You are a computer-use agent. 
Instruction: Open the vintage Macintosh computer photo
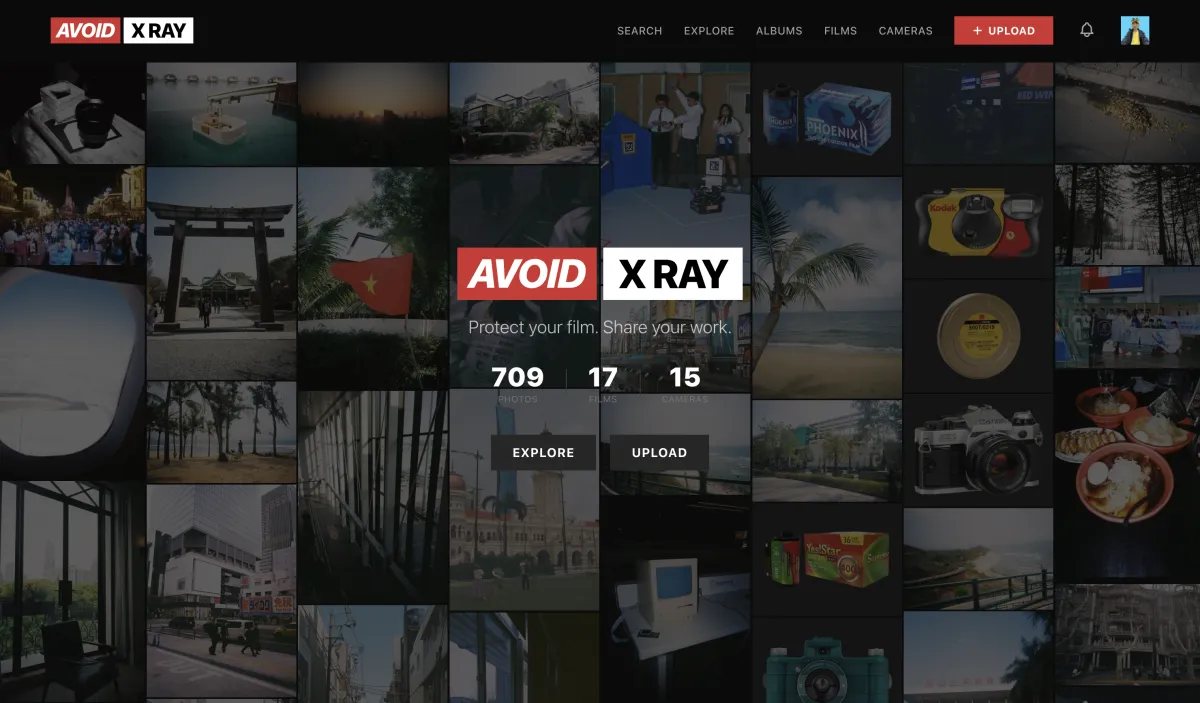(675, 597)
